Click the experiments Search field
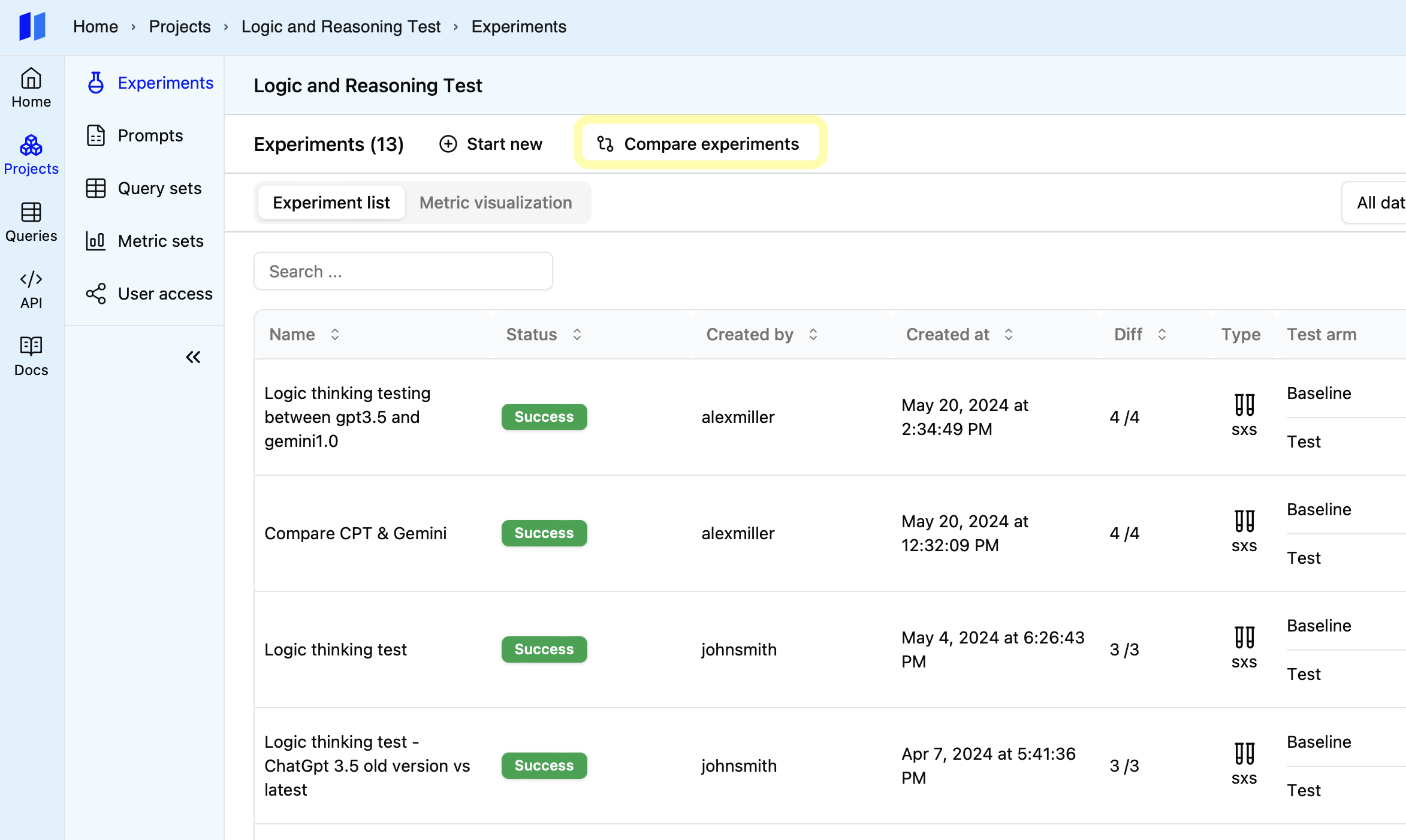Viewport: 1406px width, 840px height. pyautogui.click(x=403, y=271)
